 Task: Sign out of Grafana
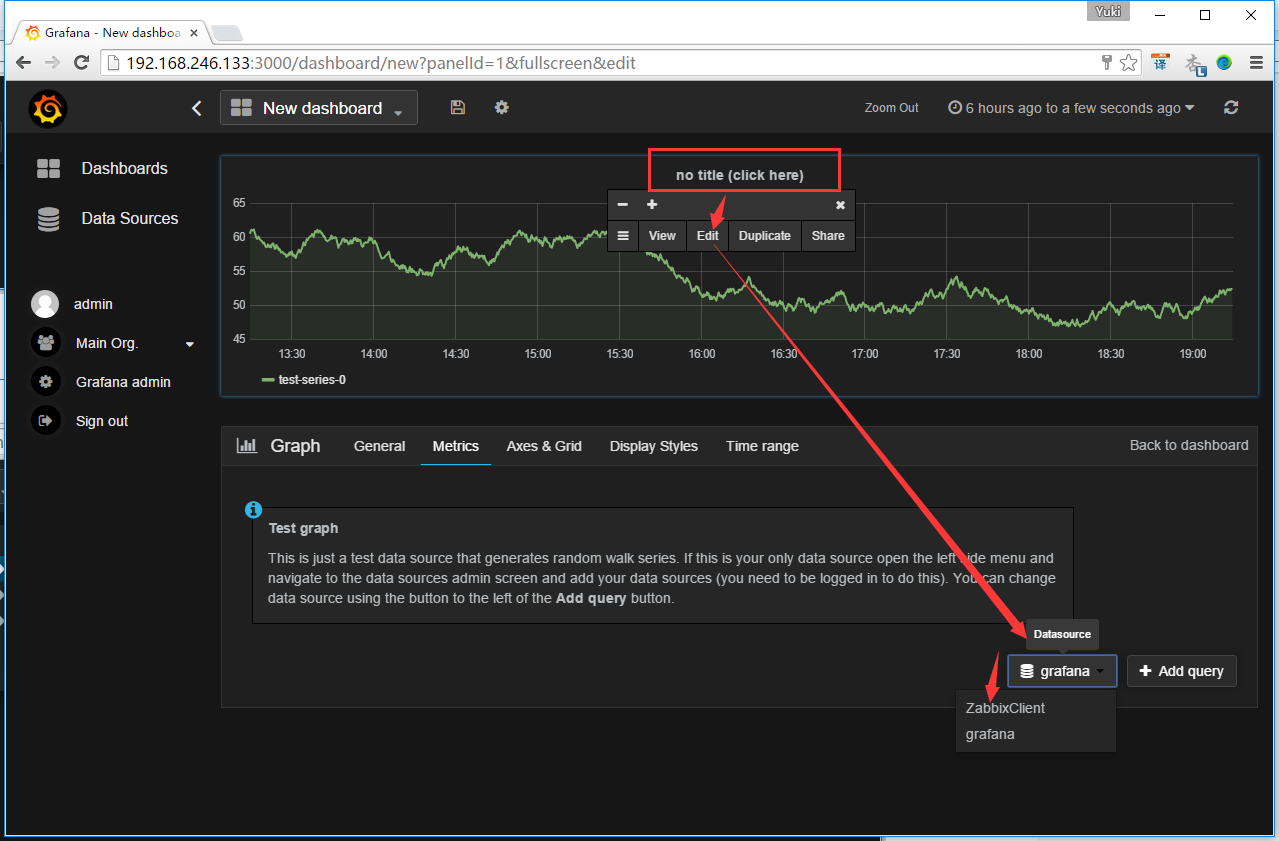click(102, 421)
